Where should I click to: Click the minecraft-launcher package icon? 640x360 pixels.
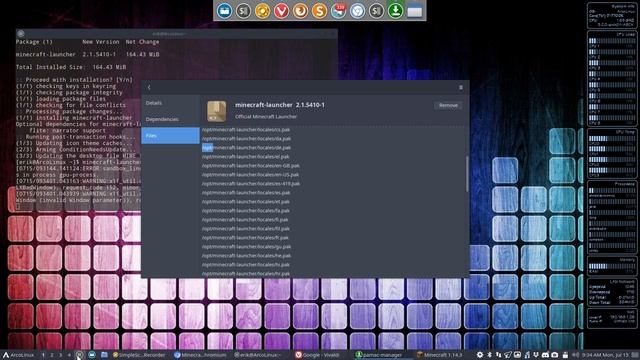(216, 111)
